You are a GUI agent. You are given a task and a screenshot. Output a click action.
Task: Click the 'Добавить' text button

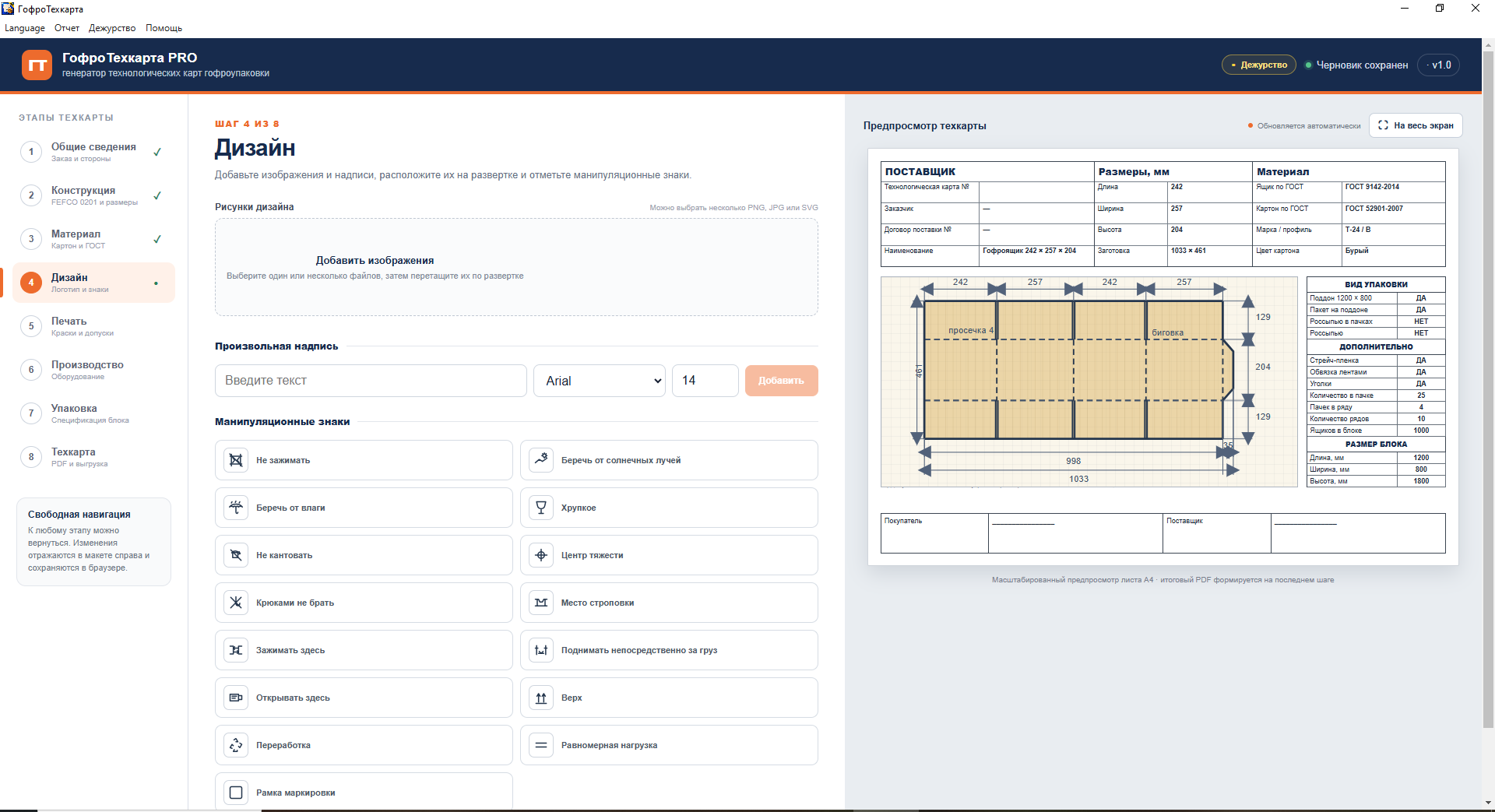tap(781, 381)
